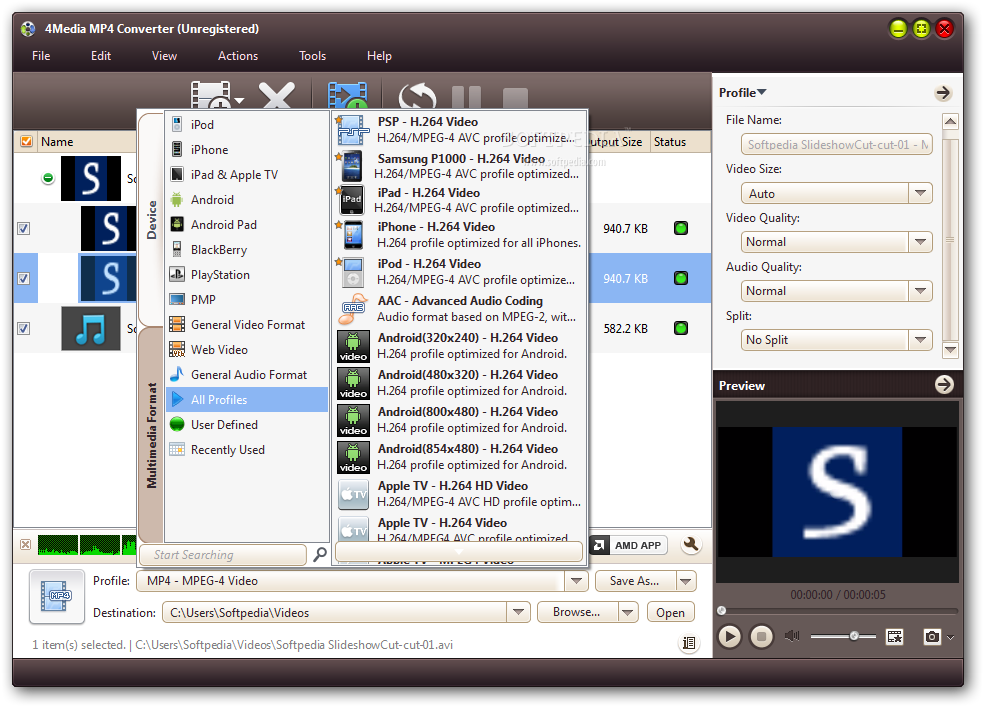Open the Add File dropdown arrow
This screenshot has width=984, height=707.
pyautogui.click(x=238, y=100)
